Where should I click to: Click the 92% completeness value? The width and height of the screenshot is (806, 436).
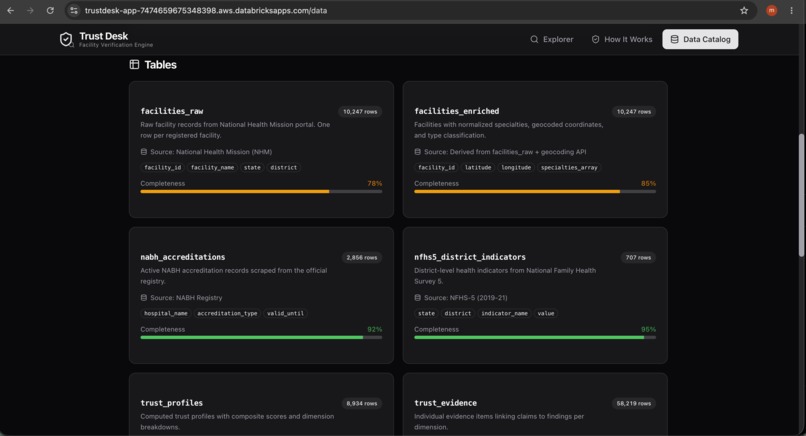point(375,330)
